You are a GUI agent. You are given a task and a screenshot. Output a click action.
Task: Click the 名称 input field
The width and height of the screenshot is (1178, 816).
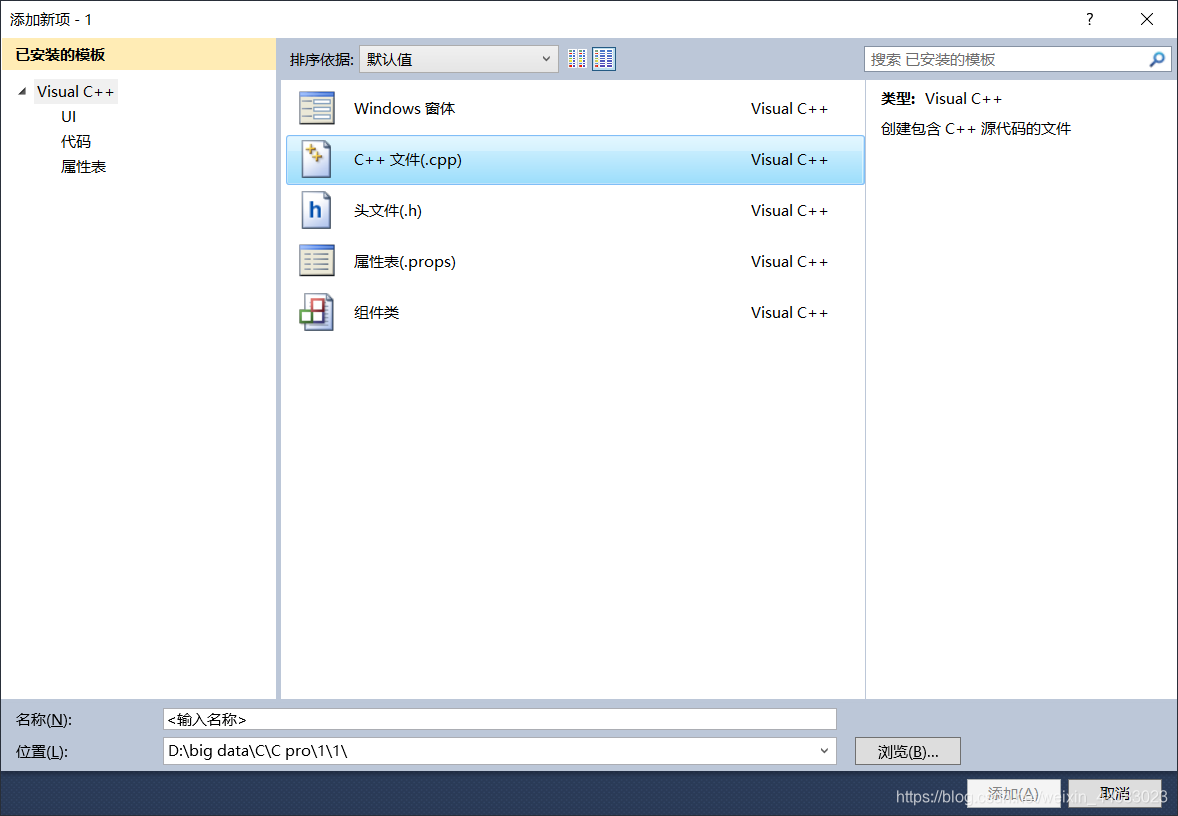coord(500,719)
